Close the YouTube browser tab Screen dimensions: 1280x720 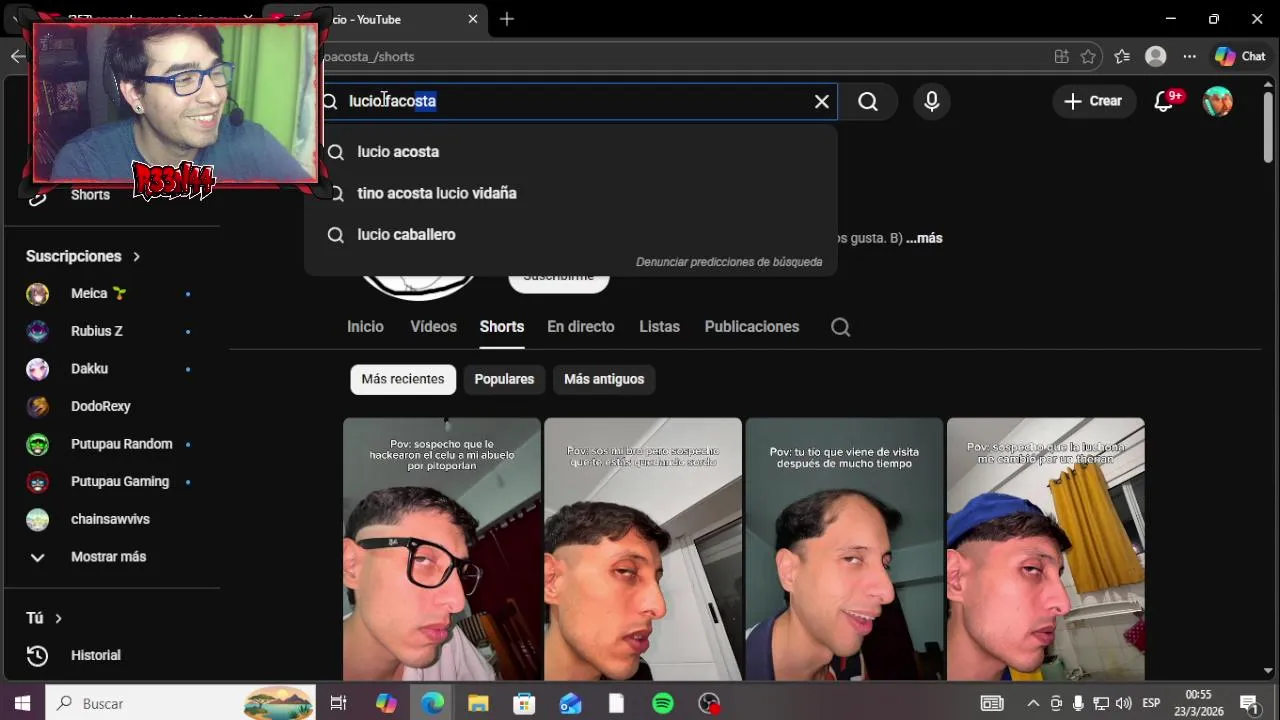(473, 19)
